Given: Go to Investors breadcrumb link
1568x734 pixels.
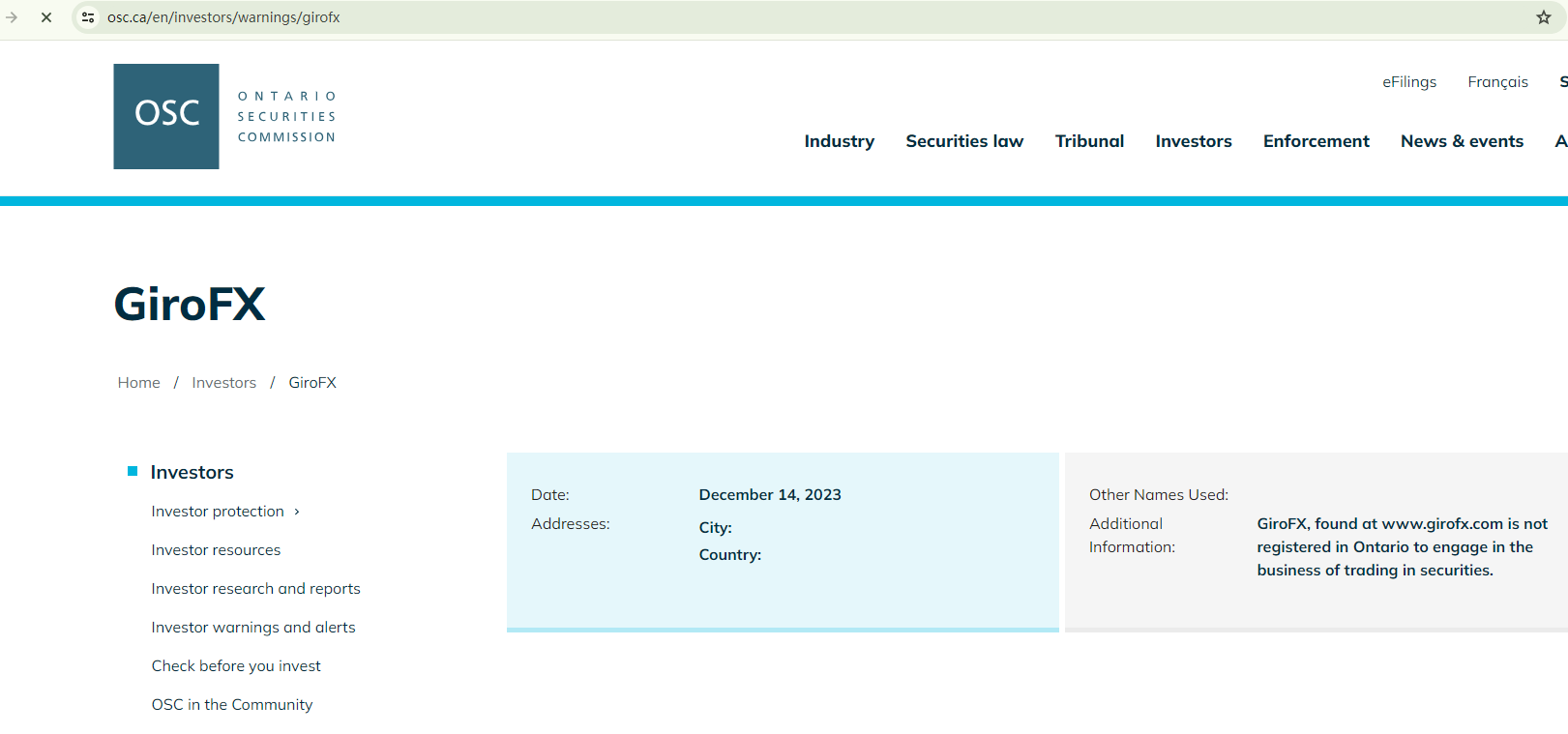Looking at the screenshot, I should tap(224, 383).
